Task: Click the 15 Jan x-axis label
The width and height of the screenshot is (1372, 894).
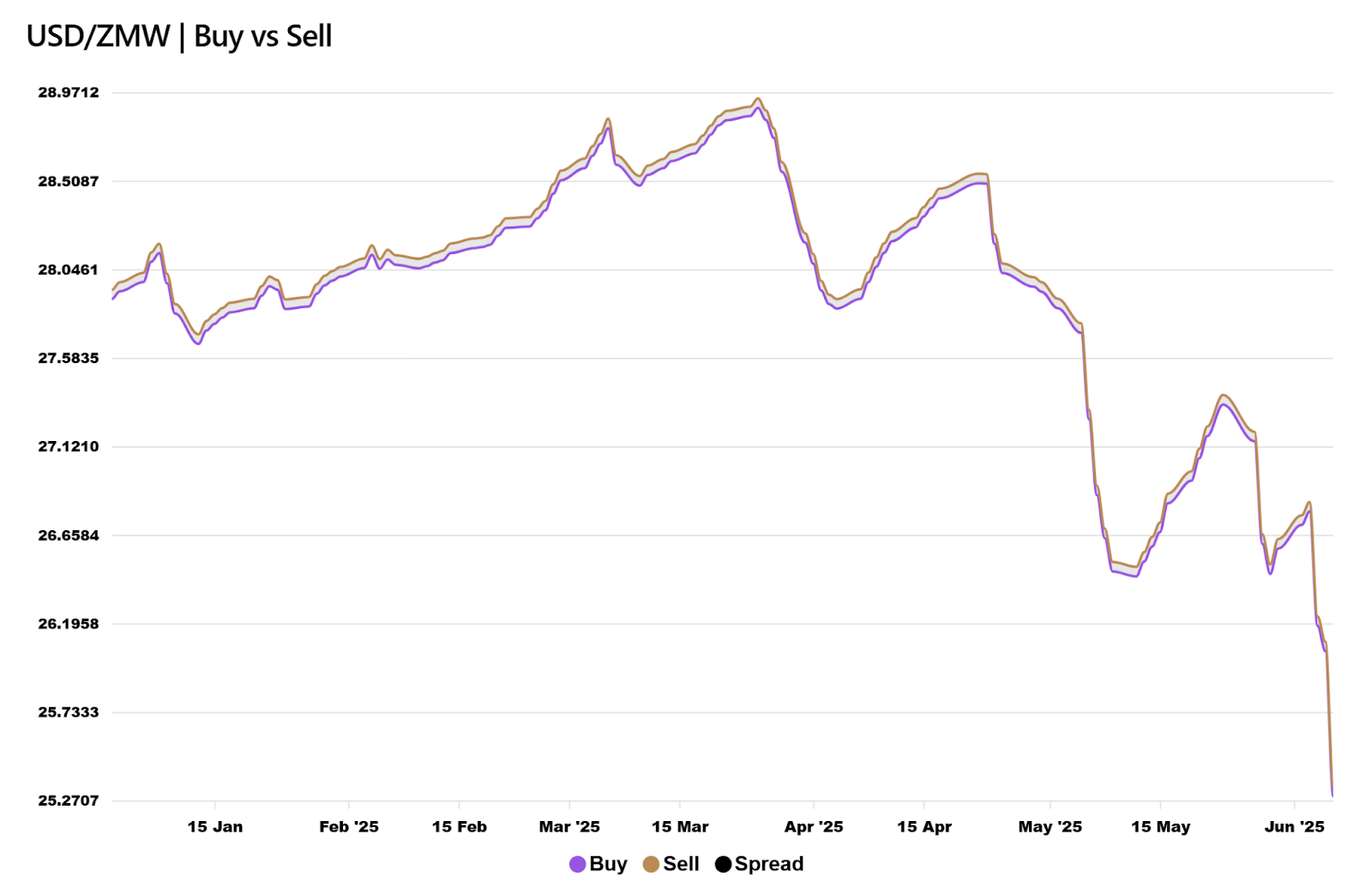Action: coord(214,827)
